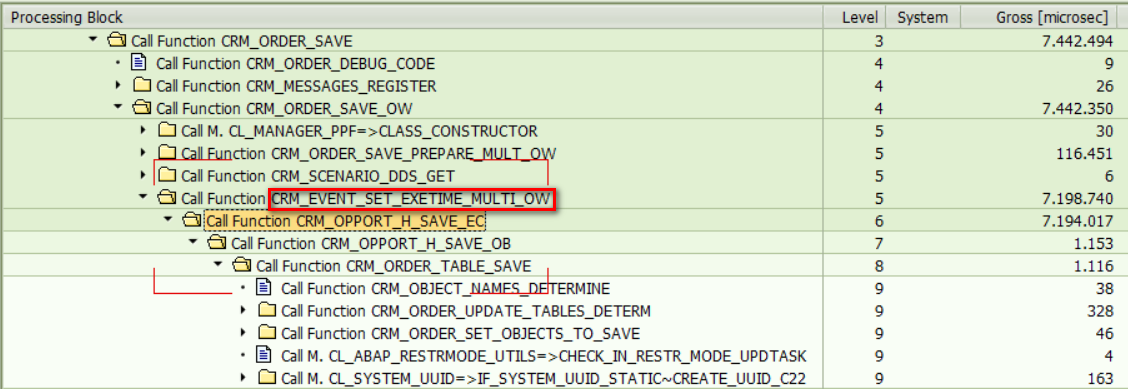Image resolution: width=1128 pixels, height=389 pixels.
Task: Click the folder icon of CRM_ORDER_SET_OBJECTS_TO_SAVE
Action: 267,333
